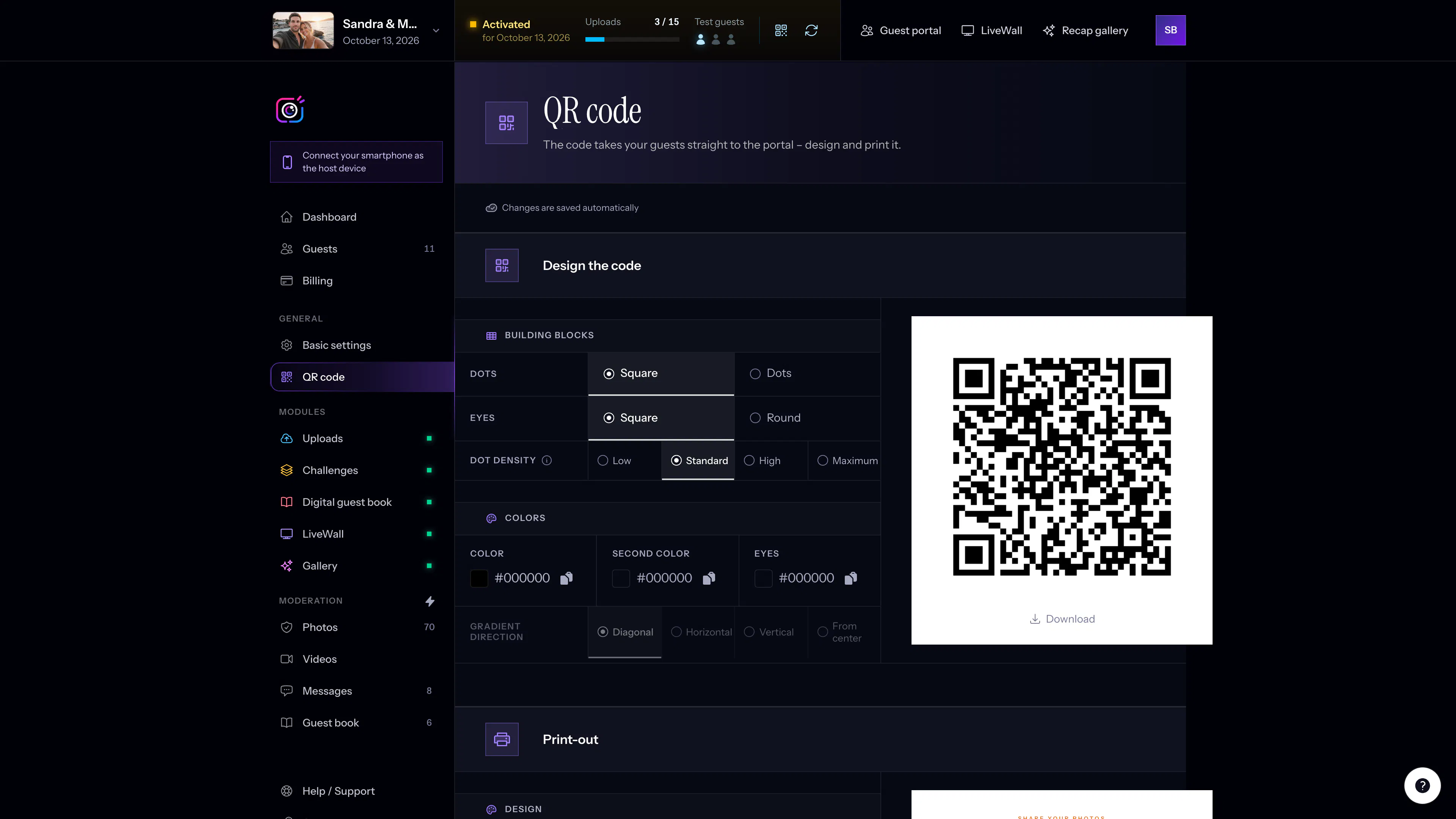Select High dot density
The image size is (1456, 819).
pos(771,461)
